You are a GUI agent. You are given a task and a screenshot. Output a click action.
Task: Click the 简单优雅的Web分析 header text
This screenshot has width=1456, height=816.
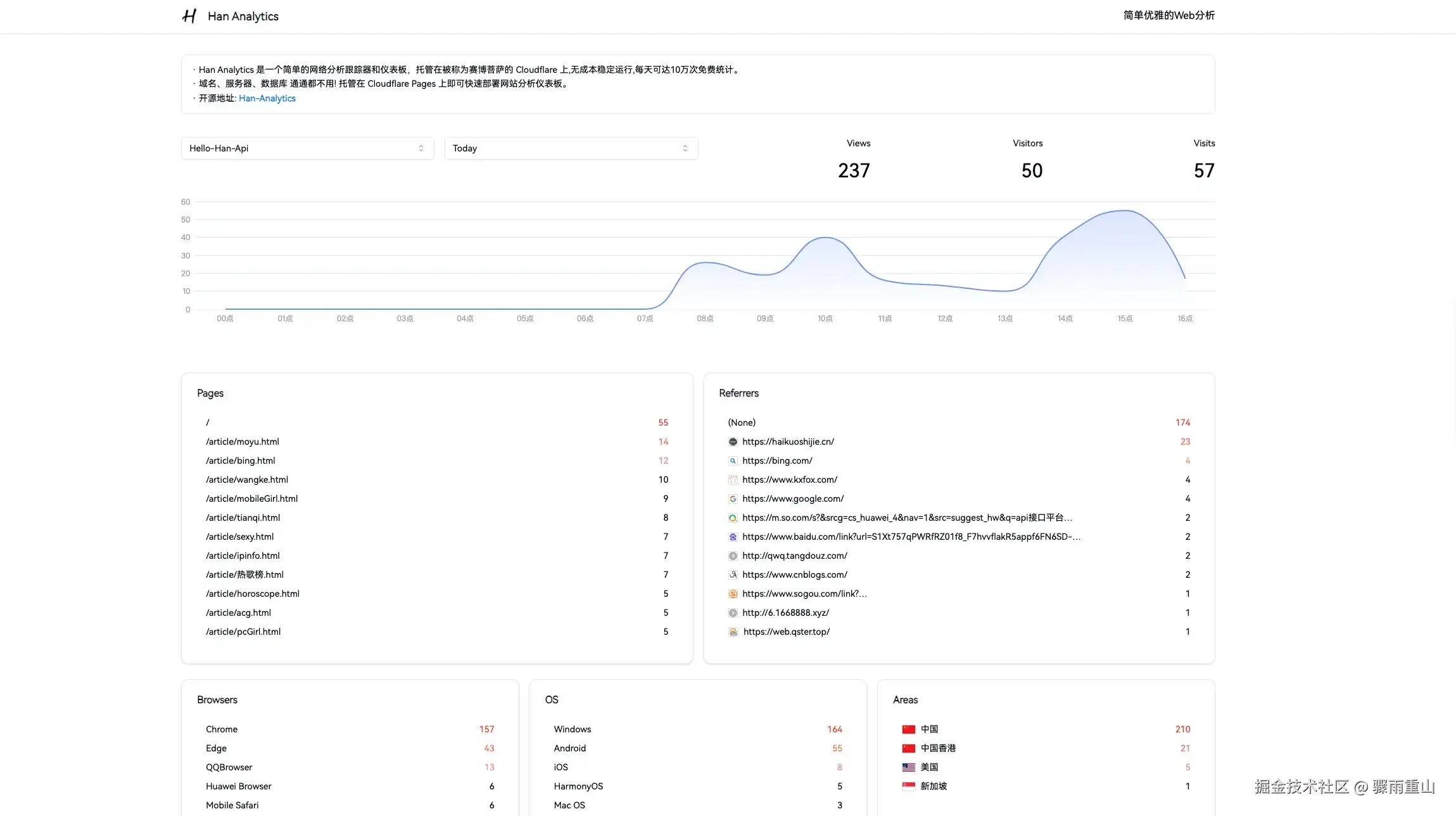tap(1168, 15)
